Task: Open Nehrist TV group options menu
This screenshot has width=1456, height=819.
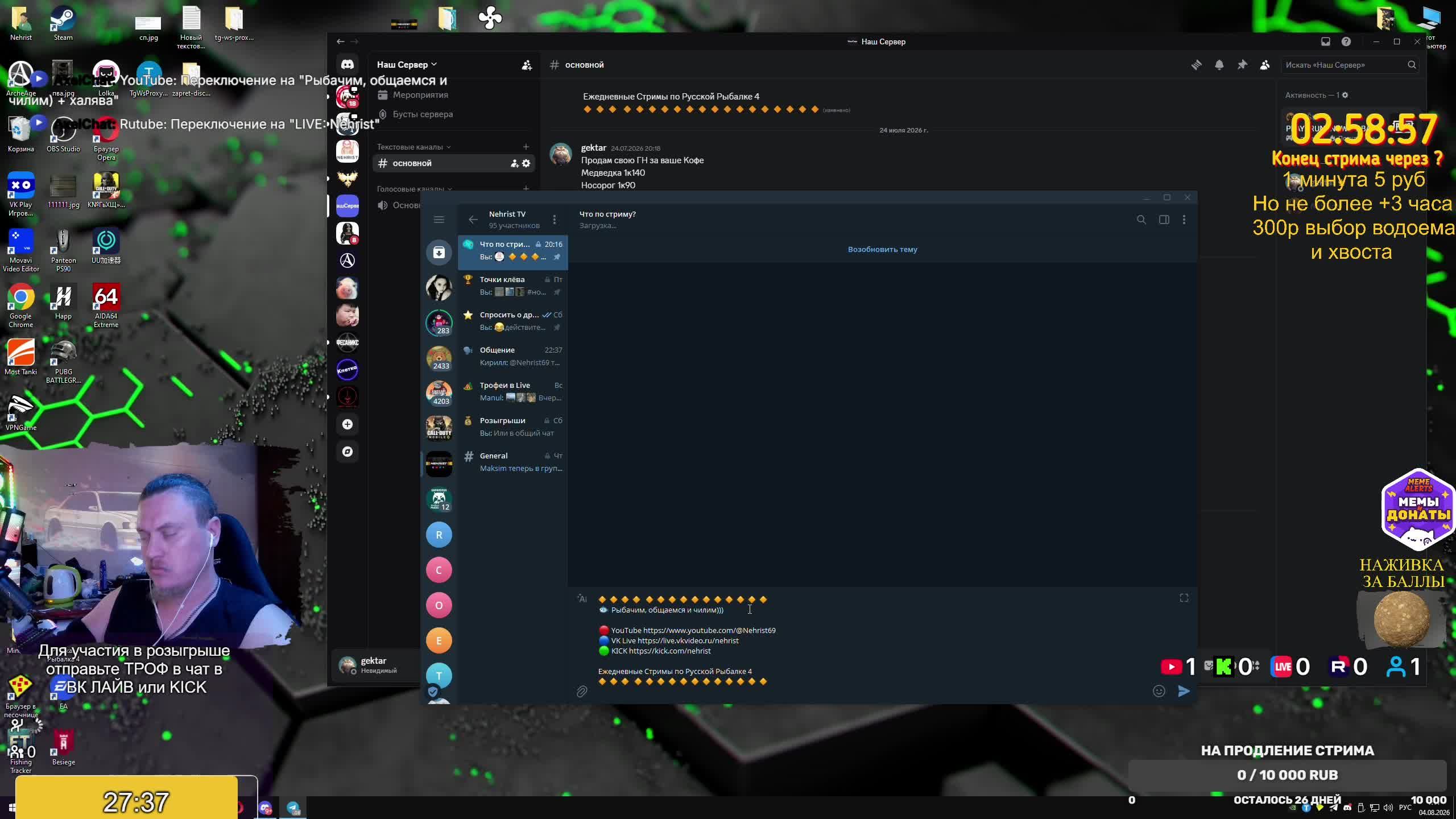Action: (x=555, y=220)
